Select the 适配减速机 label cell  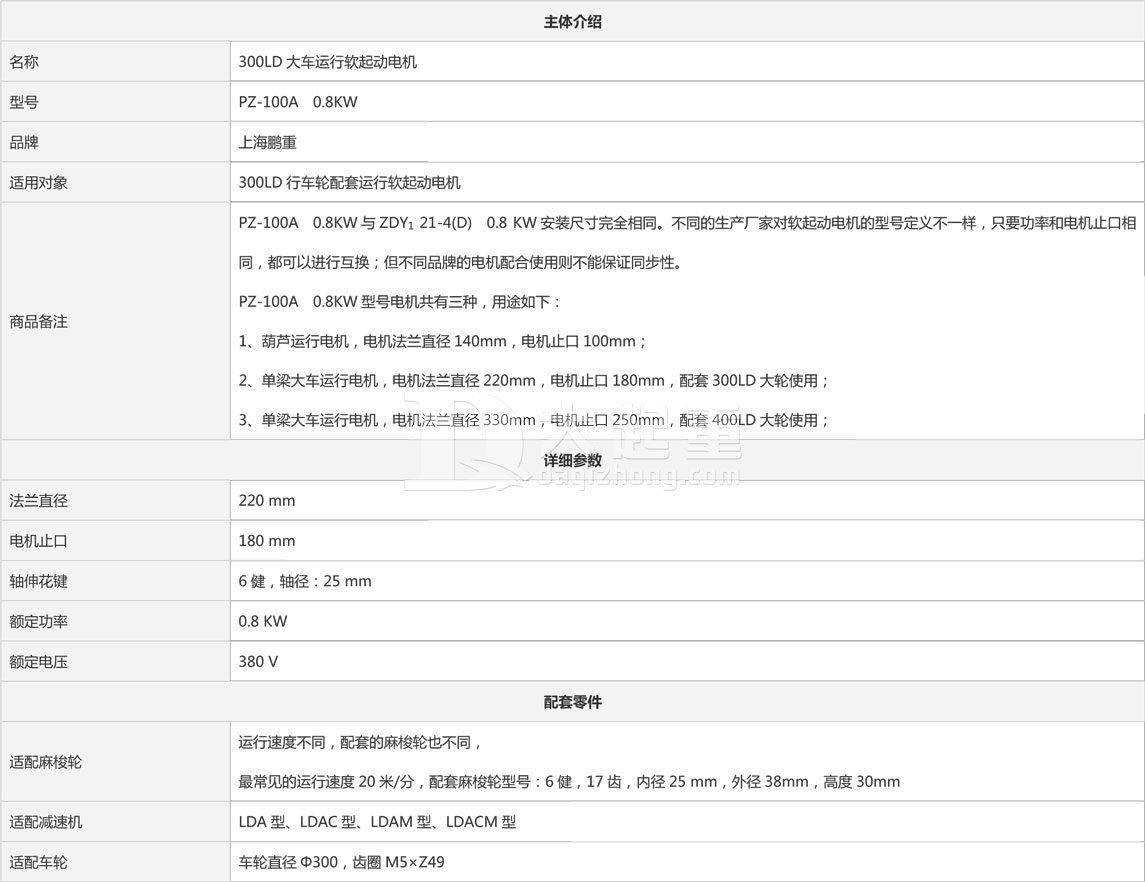click(x=115, y=822)
